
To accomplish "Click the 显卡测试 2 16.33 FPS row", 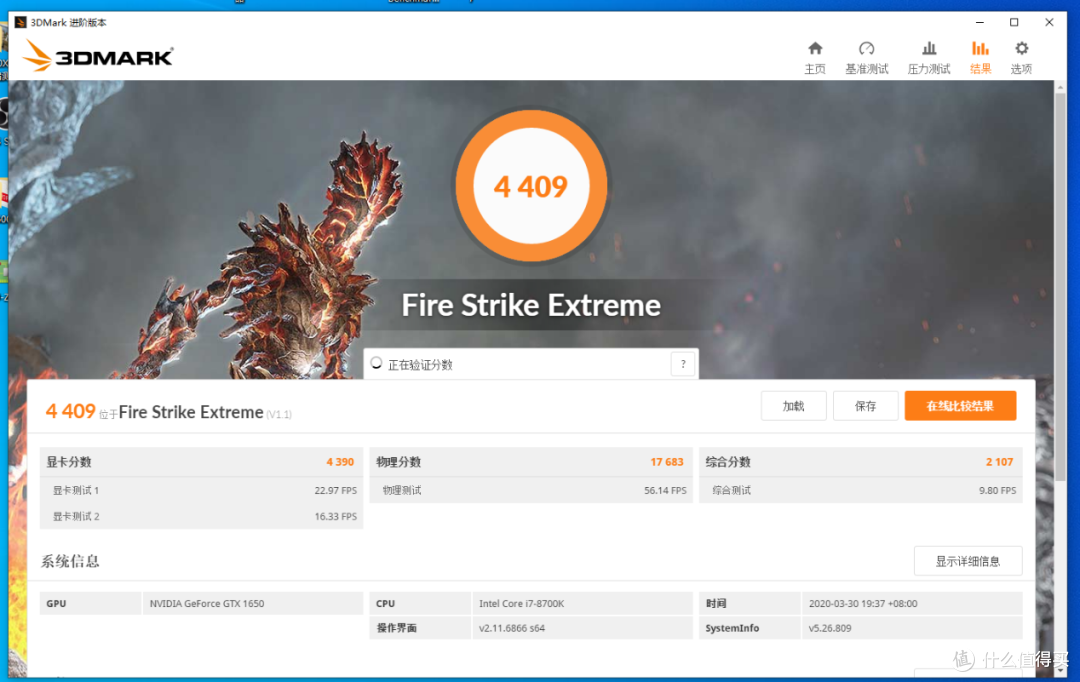I will click(x=201, y=516).
